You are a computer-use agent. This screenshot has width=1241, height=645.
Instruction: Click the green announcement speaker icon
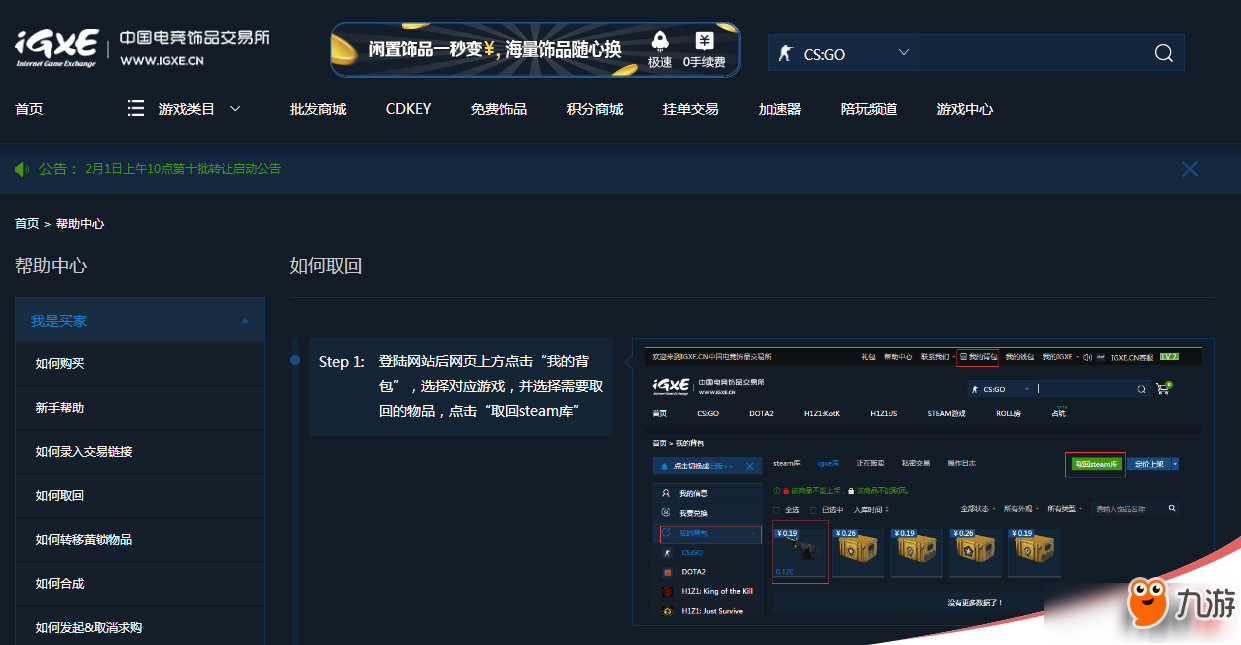click(x=23, y=169)
